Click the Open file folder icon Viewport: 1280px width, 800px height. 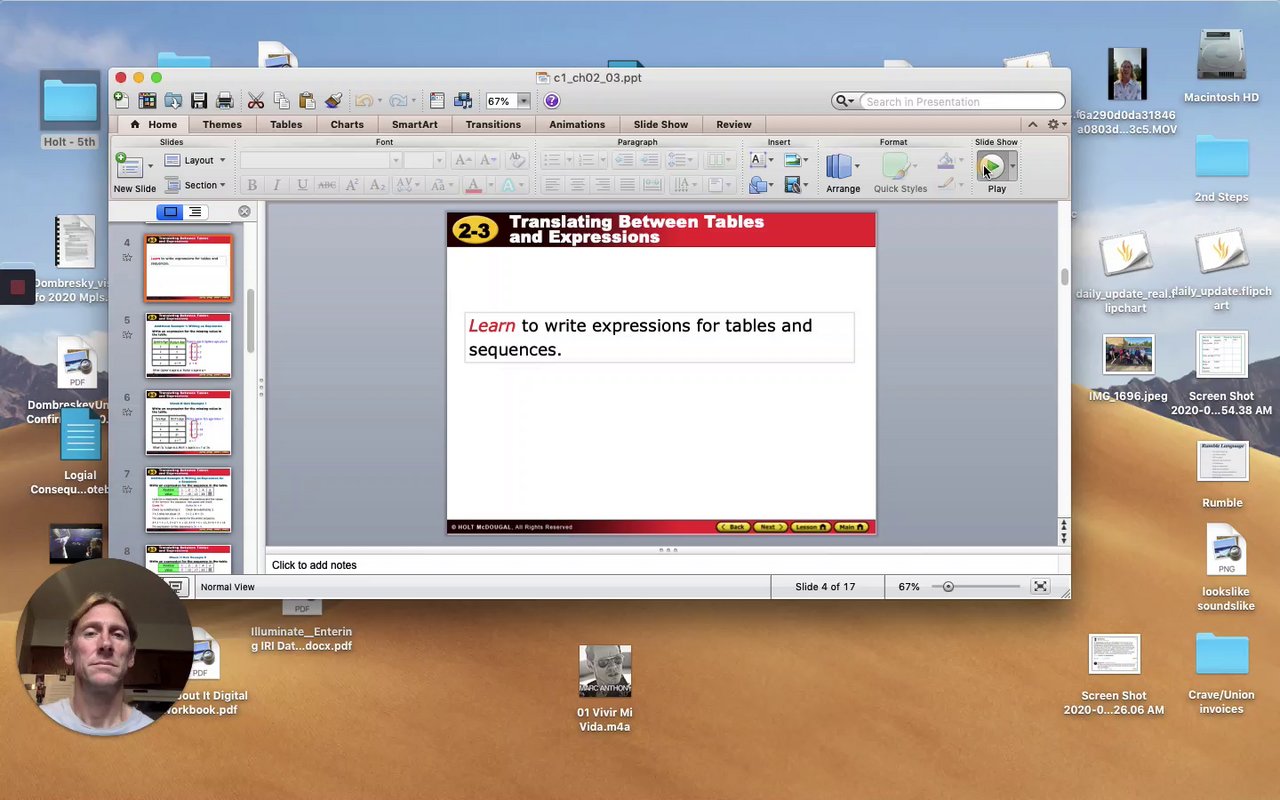tap(173, 101)
